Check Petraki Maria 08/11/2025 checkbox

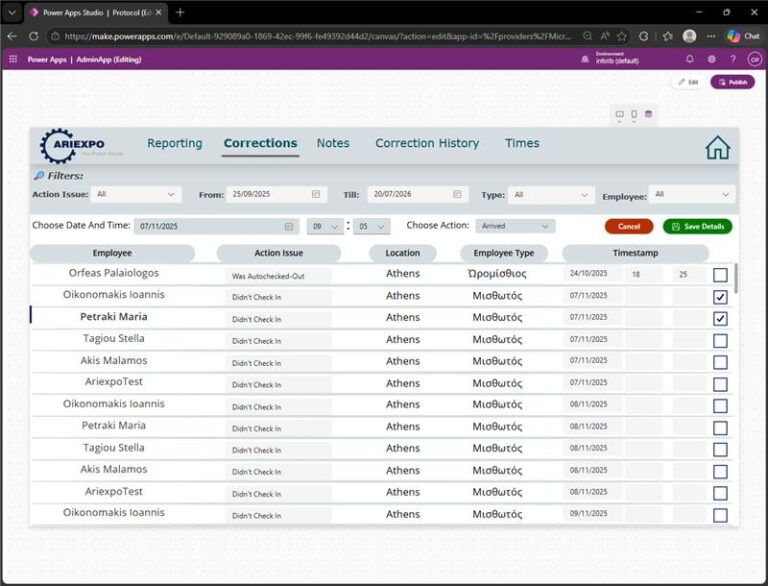pyautogui.click(x=720, y=428)
